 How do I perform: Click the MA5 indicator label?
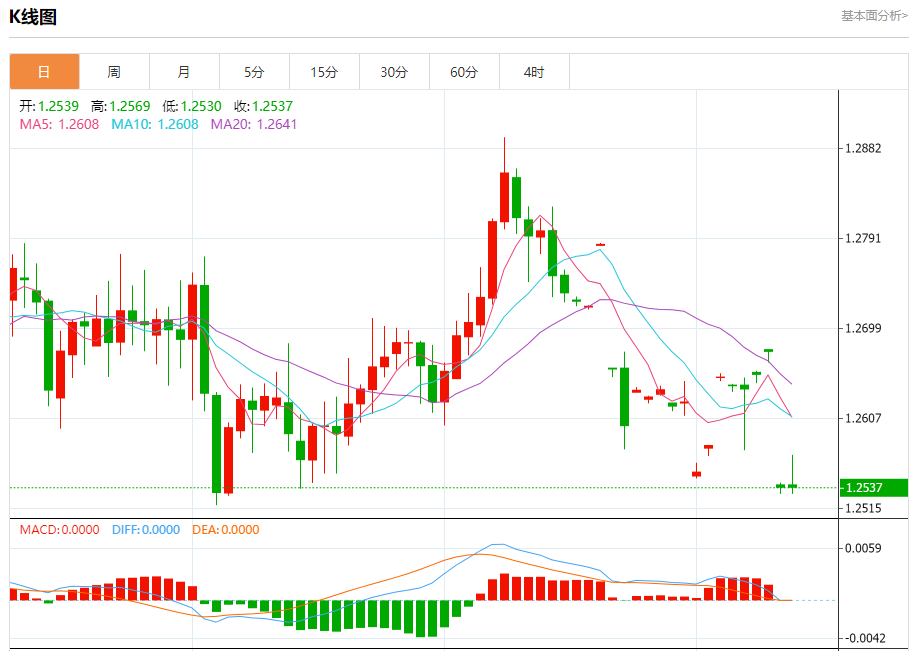[x=59, y=124]
